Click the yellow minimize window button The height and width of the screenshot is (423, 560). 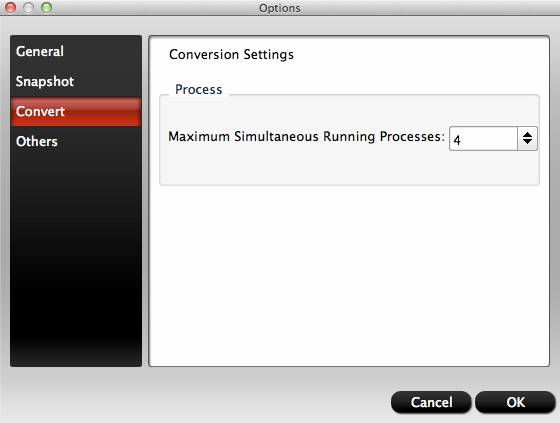[29, 8]
